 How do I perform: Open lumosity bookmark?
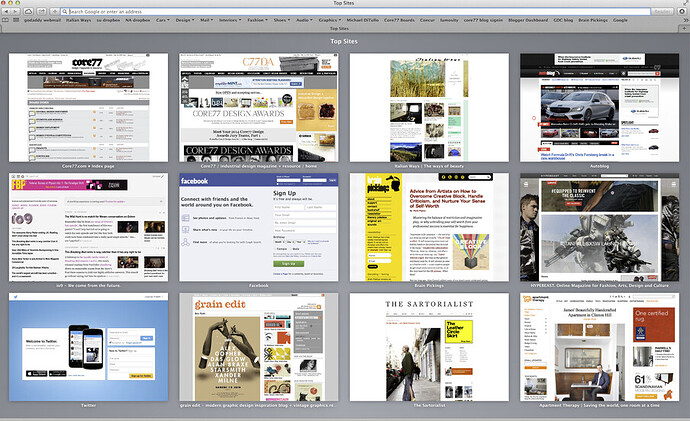point(449,20)
